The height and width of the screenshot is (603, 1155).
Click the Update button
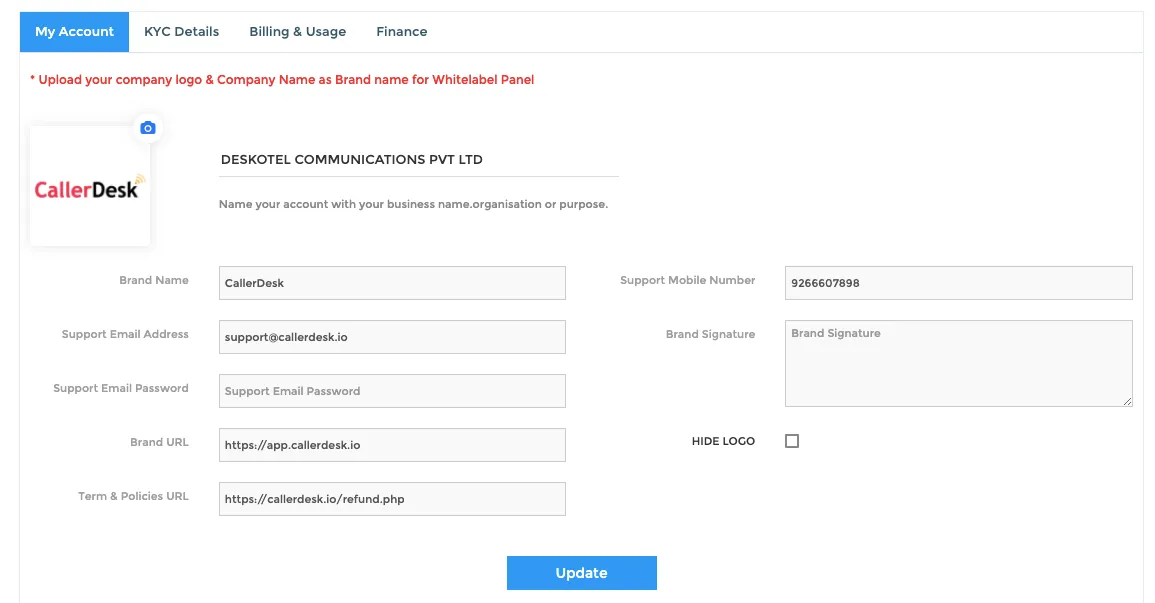point(581,573)
